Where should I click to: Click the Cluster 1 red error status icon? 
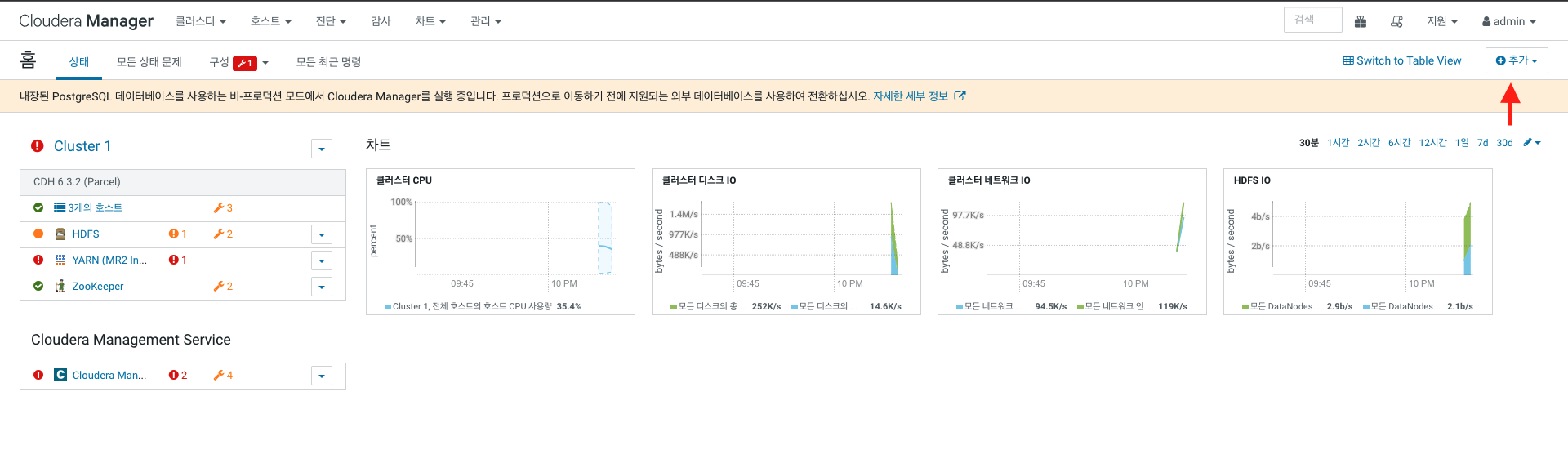pos(38,146)
